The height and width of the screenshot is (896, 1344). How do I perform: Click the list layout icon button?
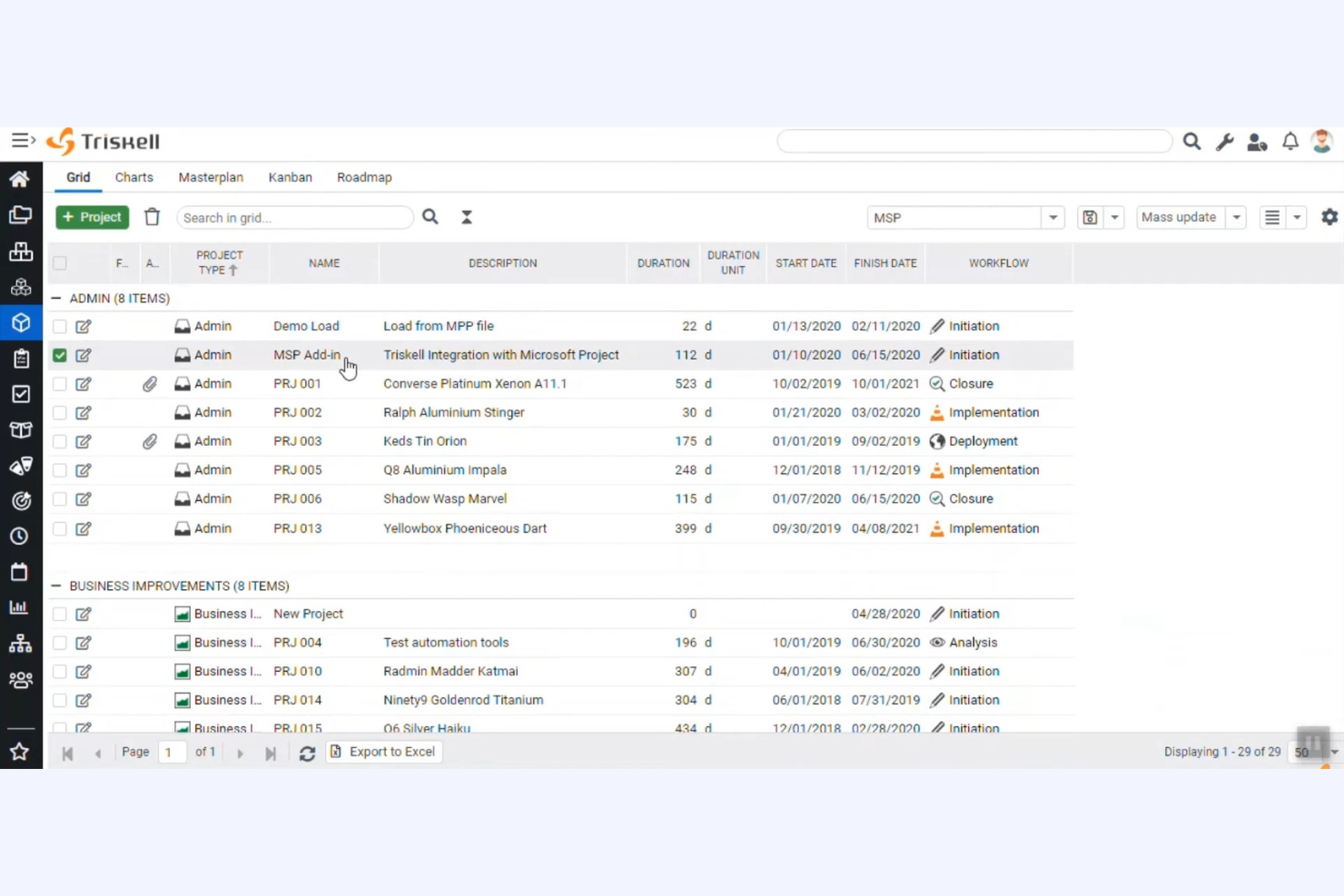click(x=1272, y=217)
